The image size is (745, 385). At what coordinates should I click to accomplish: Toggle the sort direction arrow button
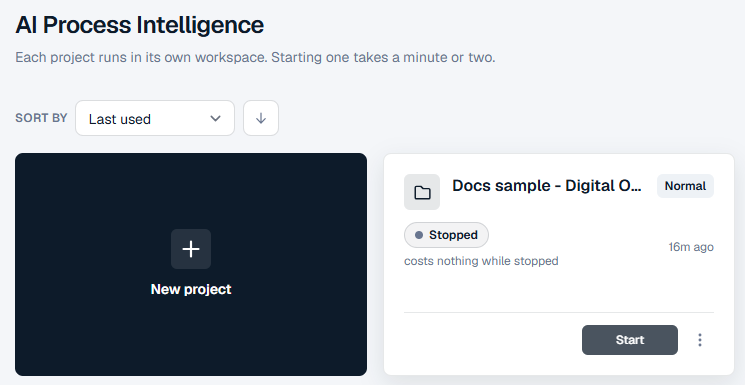click(x=261, y=118)
